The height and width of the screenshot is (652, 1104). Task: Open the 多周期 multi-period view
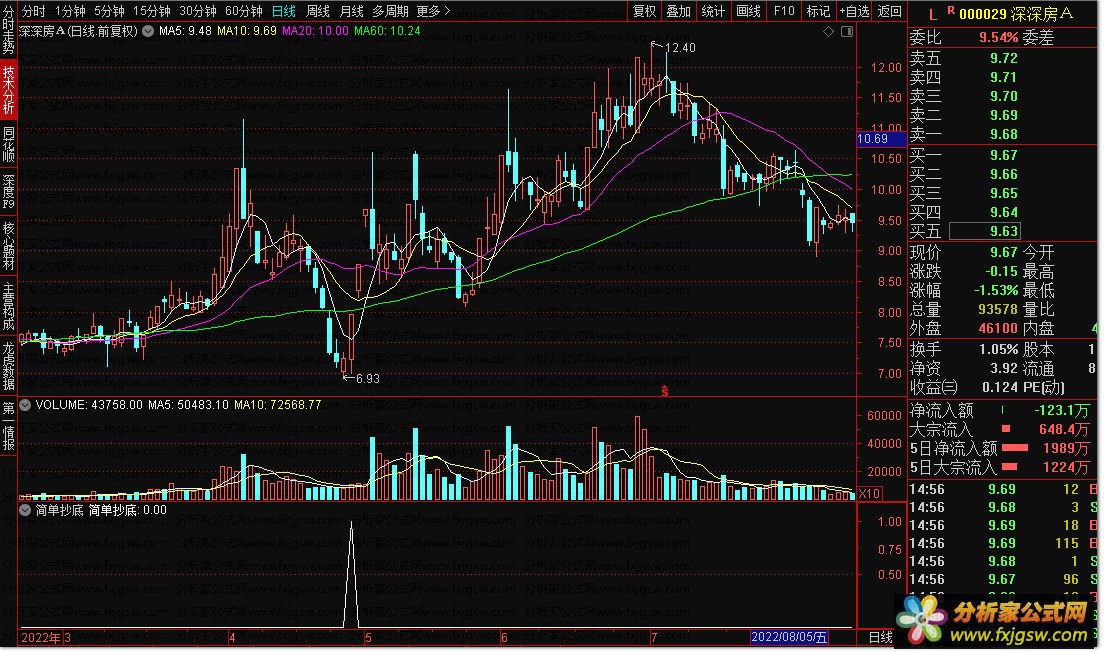tap(390, 11)
